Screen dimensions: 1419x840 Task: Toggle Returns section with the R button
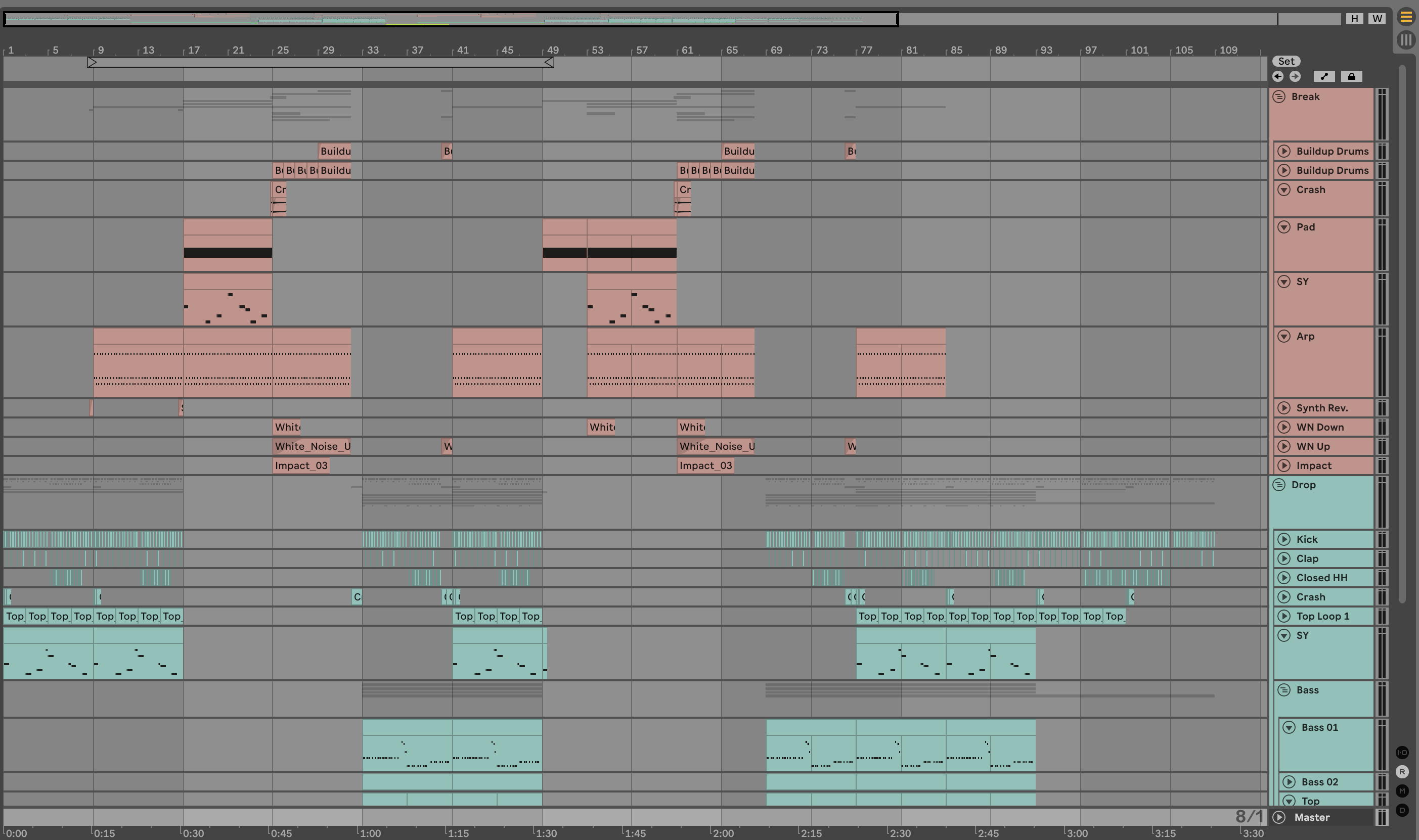1402,771
